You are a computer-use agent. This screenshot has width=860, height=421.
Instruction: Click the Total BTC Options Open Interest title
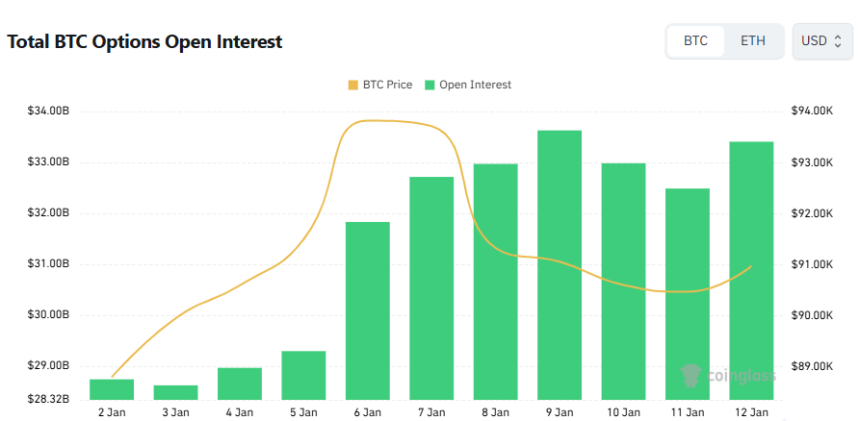click(145, 42)
